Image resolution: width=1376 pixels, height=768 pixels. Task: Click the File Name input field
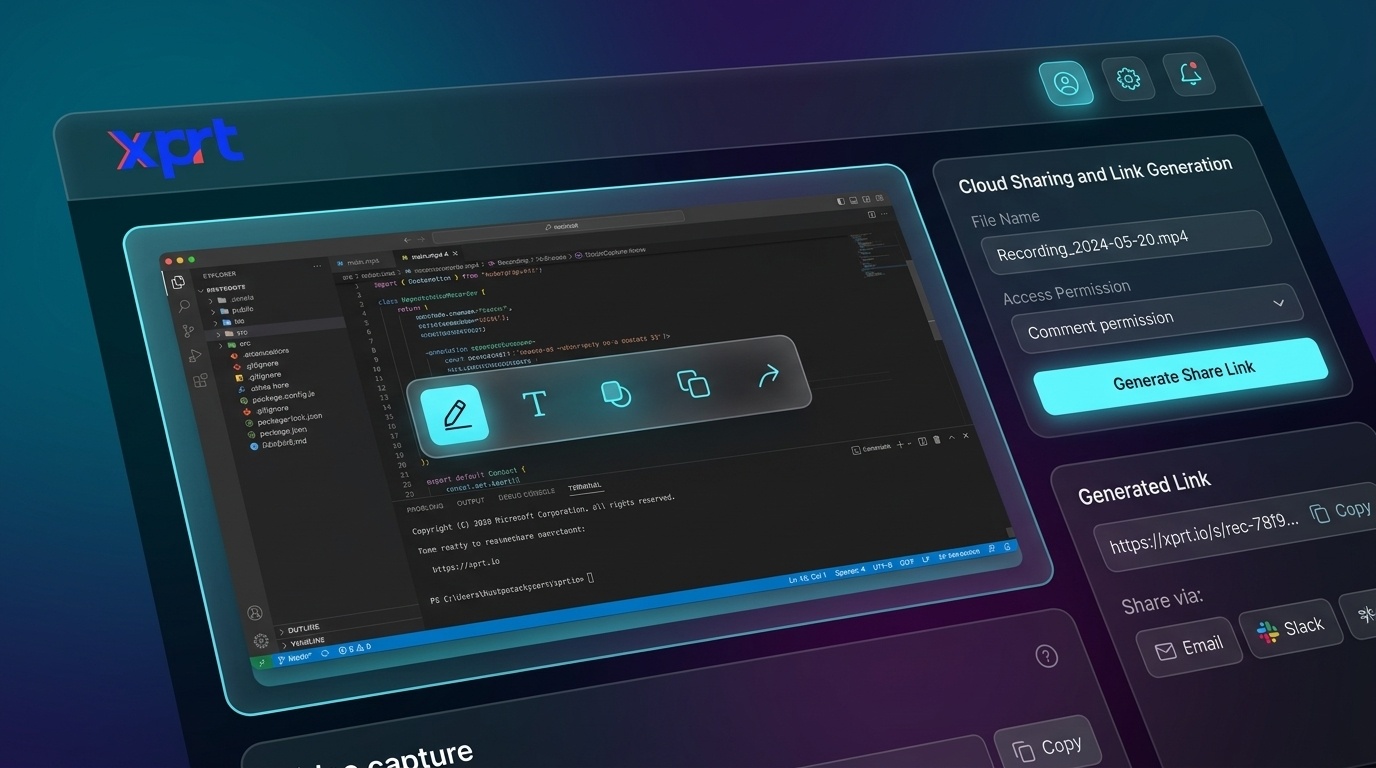point(1126,243)
